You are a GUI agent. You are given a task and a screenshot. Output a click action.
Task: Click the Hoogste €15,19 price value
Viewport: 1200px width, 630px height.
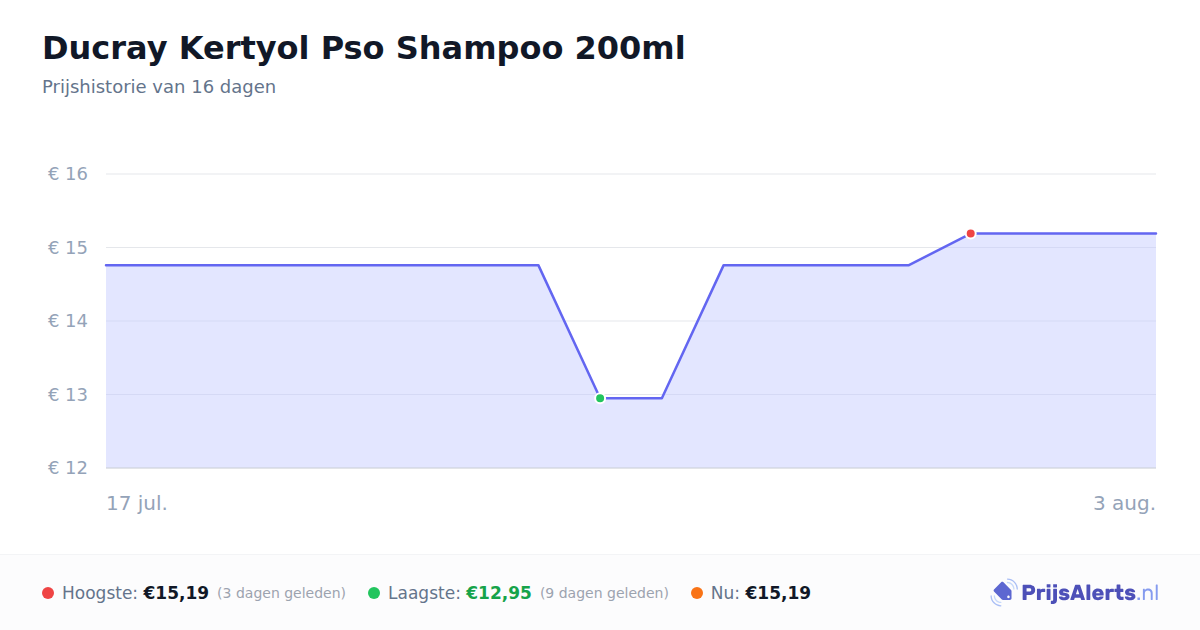click(x=176, y=593)
